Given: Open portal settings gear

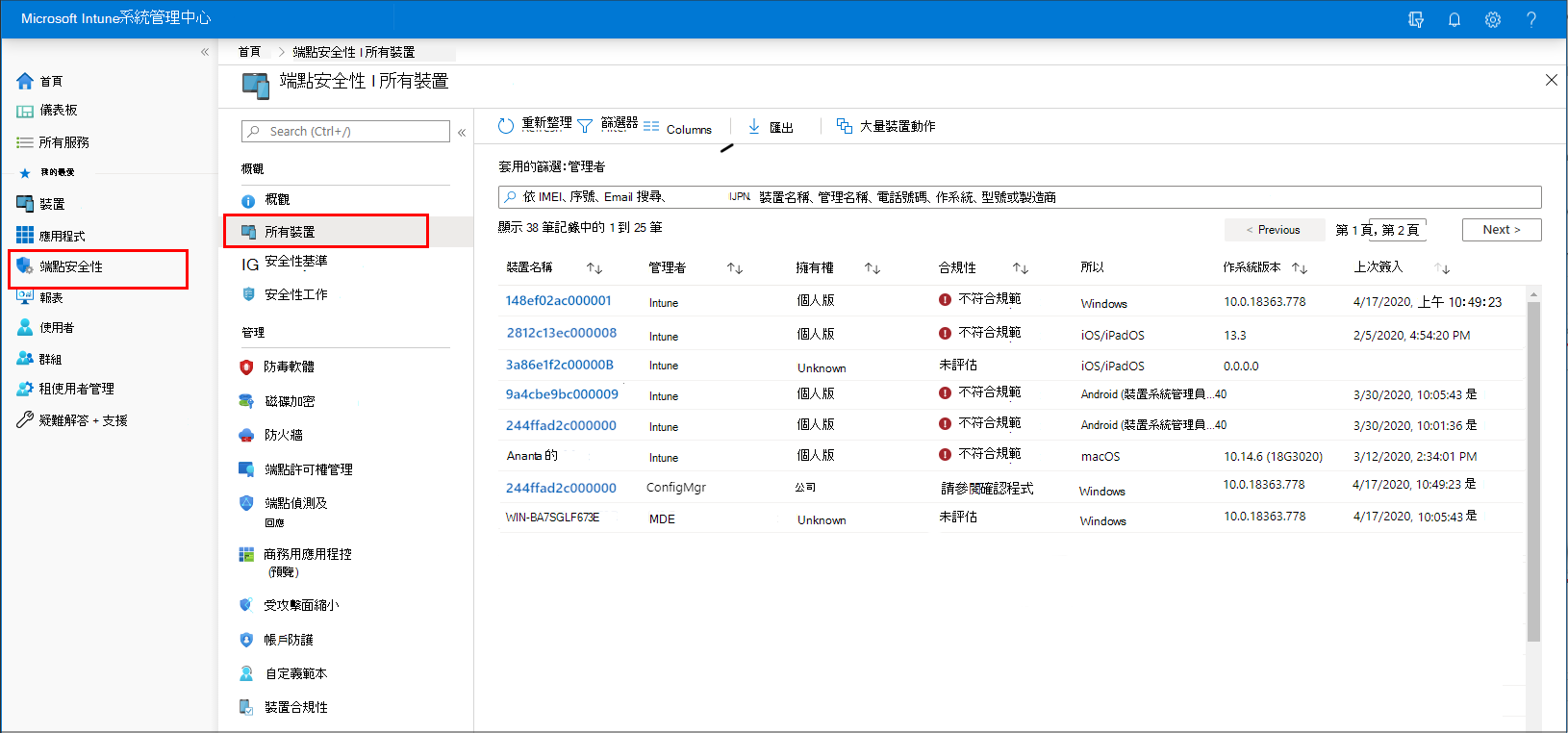Looking at the screenshot, I should point(1493,19).
